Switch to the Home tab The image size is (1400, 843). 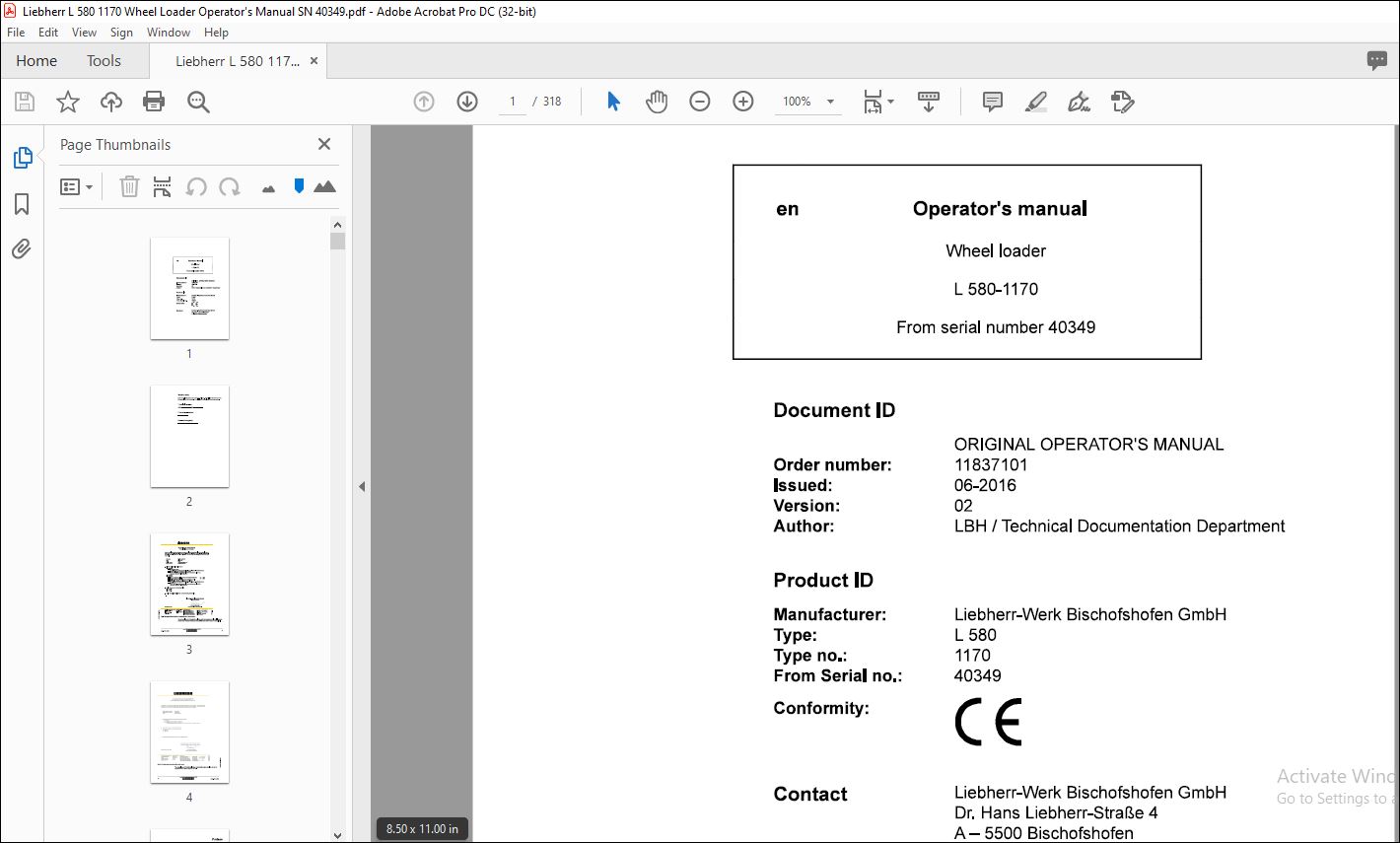pyautogui.click(x=36, y=60)
